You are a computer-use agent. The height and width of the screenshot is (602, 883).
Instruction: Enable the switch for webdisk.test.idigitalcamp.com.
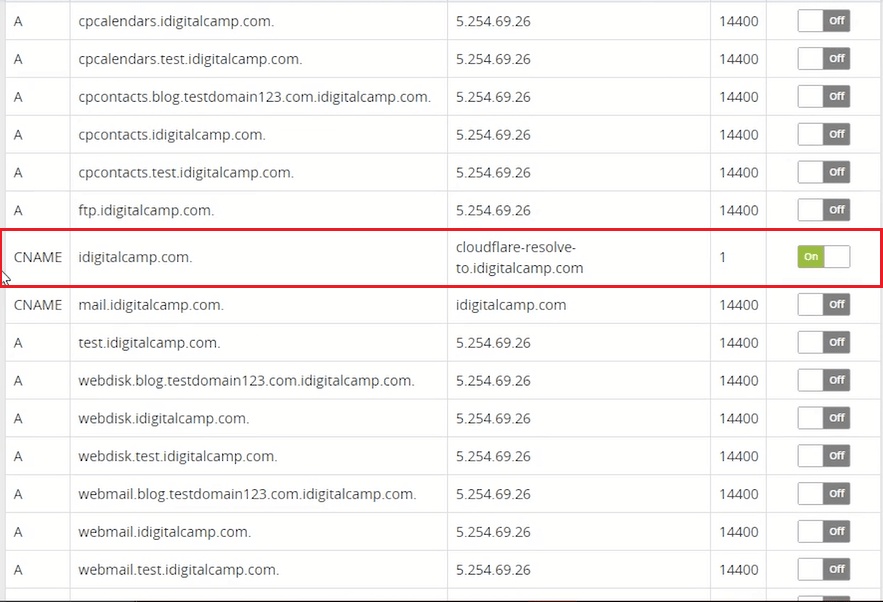coord(823,456)
